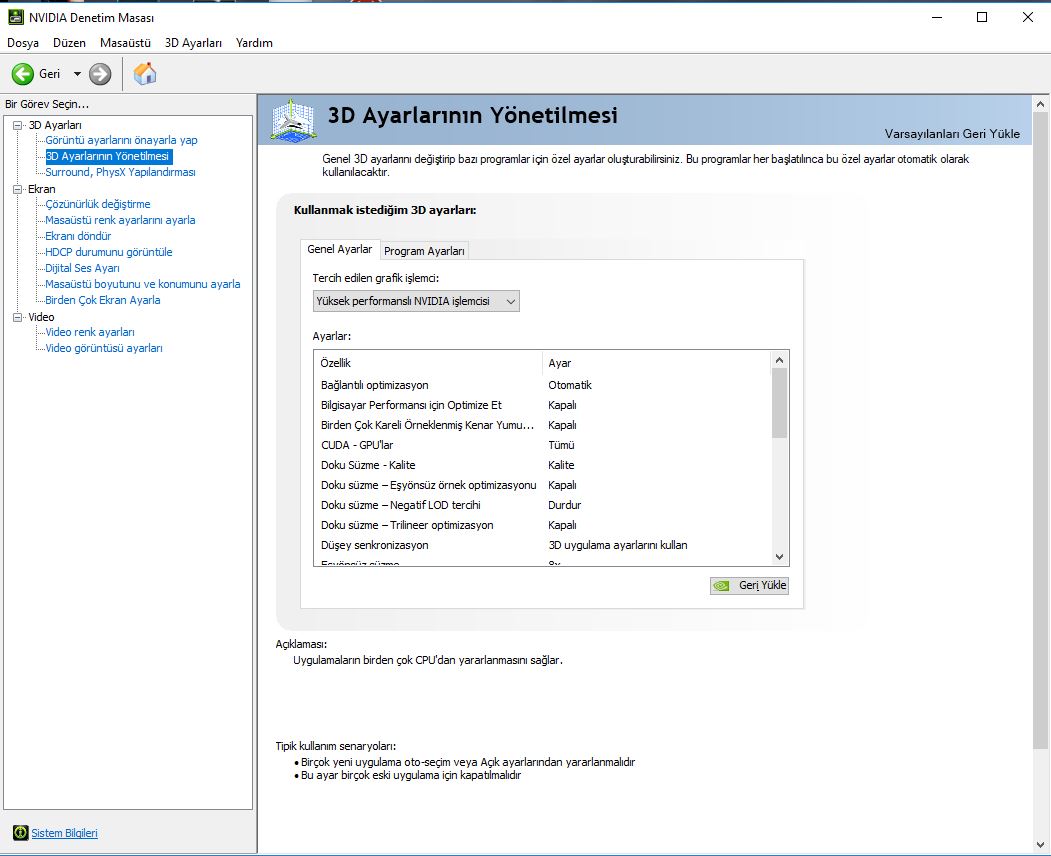1051x856 pixels.
Task: Click the 3D settings header image
Action: click(x=294, y=120)
